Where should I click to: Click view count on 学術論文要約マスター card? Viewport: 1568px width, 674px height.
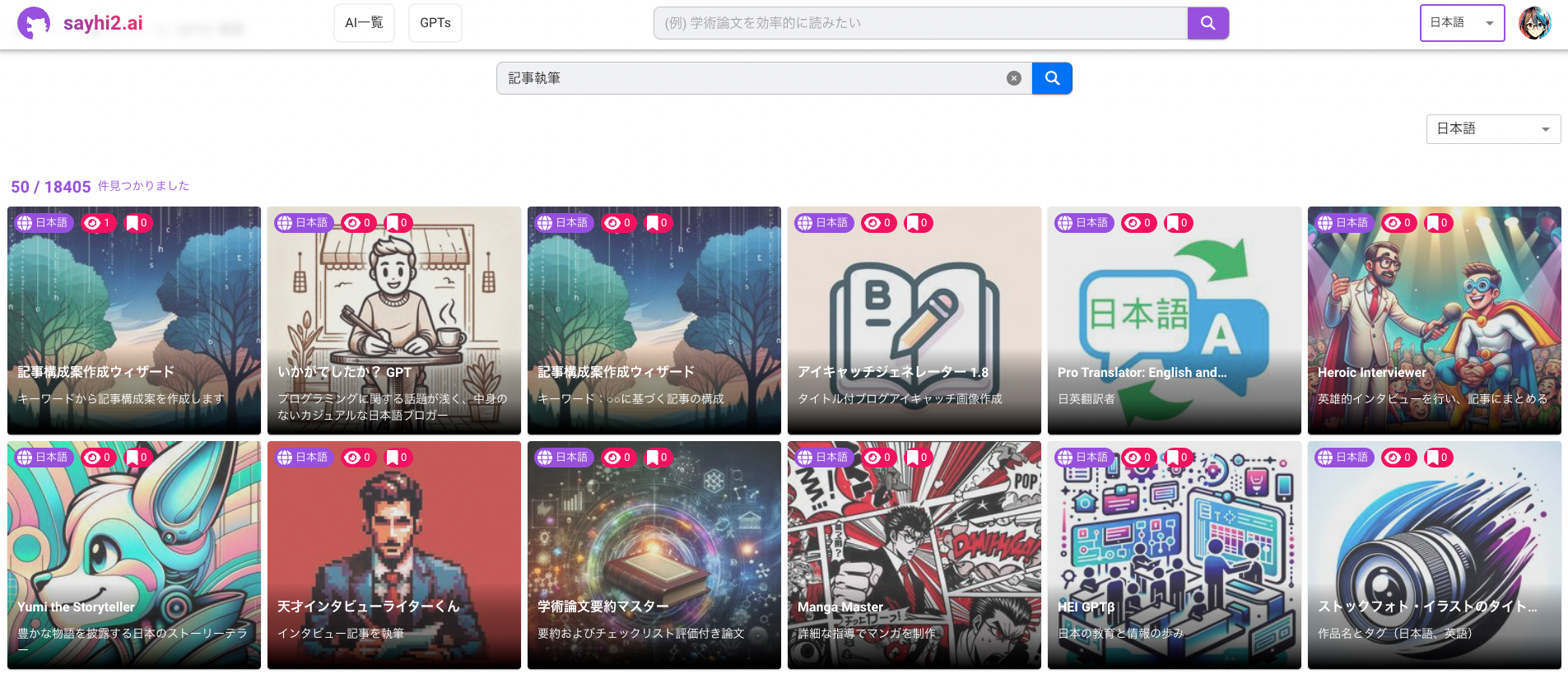[619, 458]
